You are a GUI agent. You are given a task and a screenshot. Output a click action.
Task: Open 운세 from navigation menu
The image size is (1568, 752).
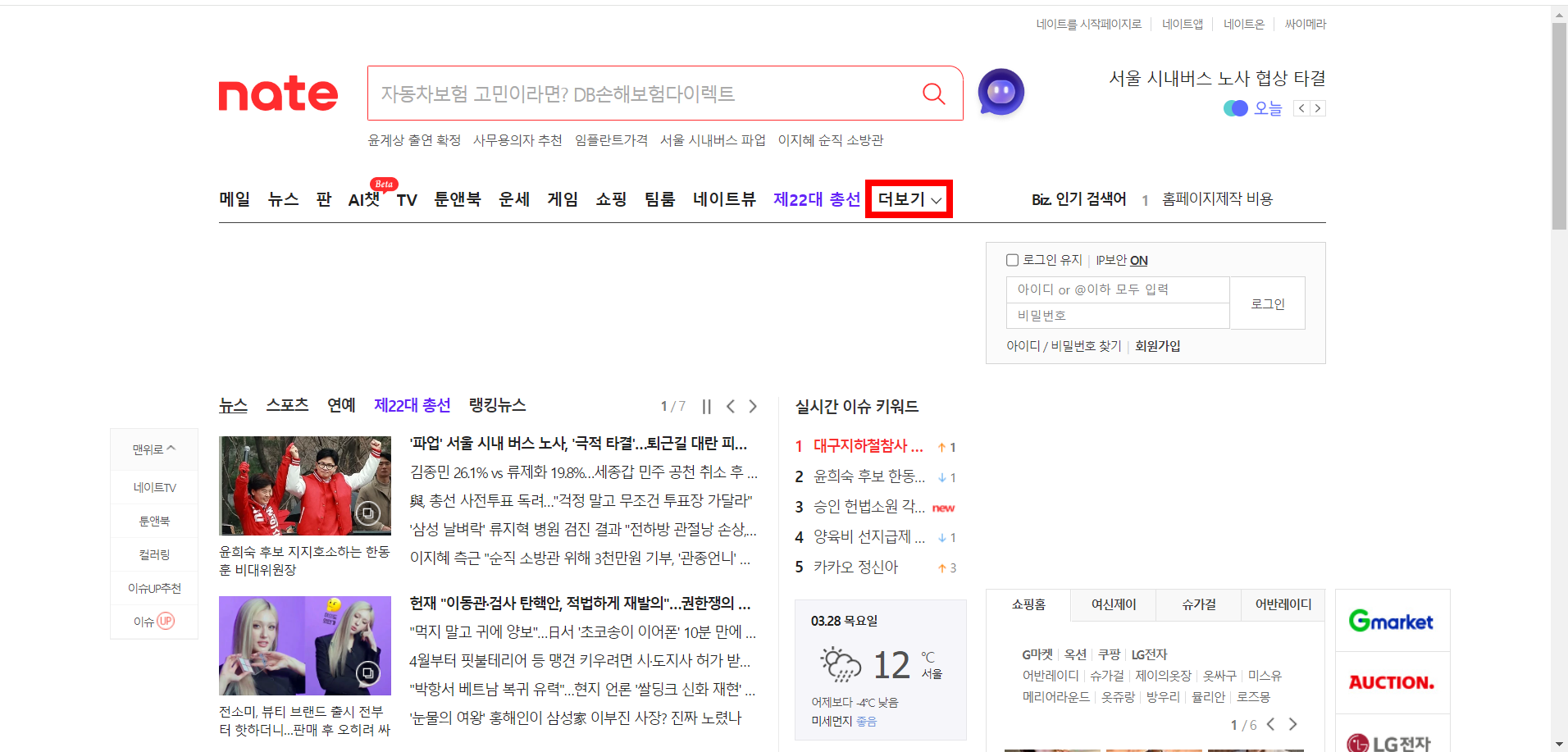(514, 199)
